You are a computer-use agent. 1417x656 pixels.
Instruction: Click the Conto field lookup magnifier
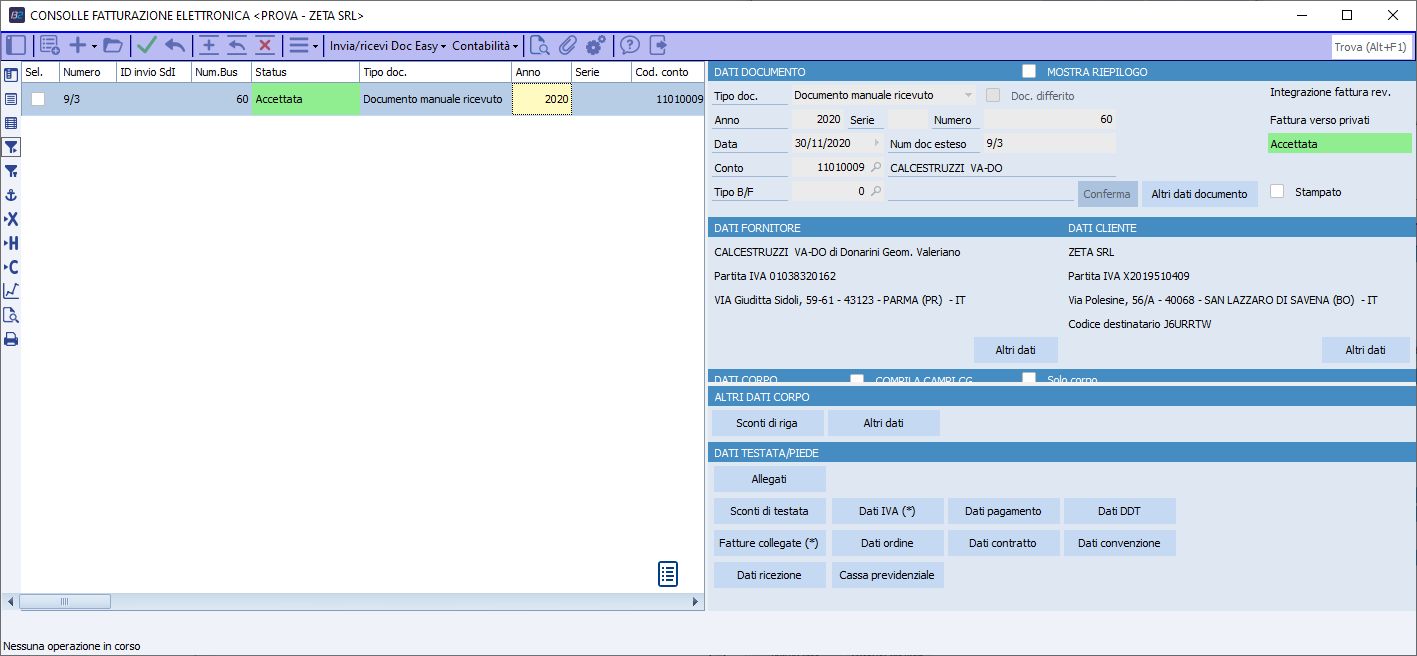pyautogui.click(x=876, y=167)
